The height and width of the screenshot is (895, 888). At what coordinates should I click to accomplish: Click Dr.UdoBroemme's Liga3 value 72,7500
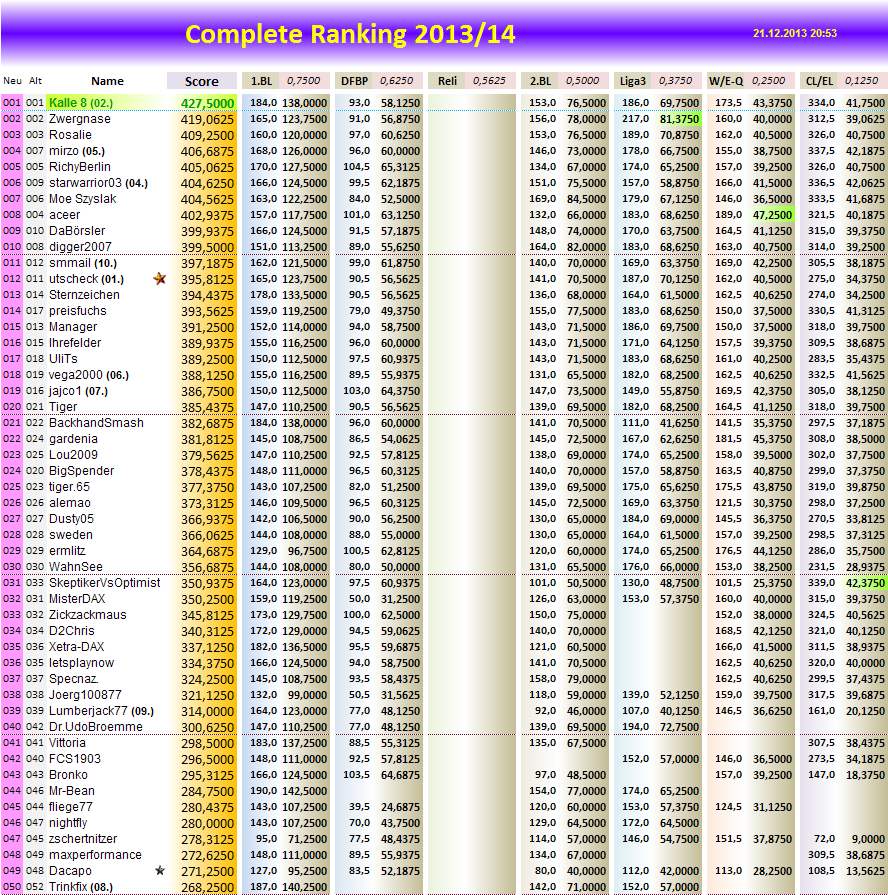(679, 727)
